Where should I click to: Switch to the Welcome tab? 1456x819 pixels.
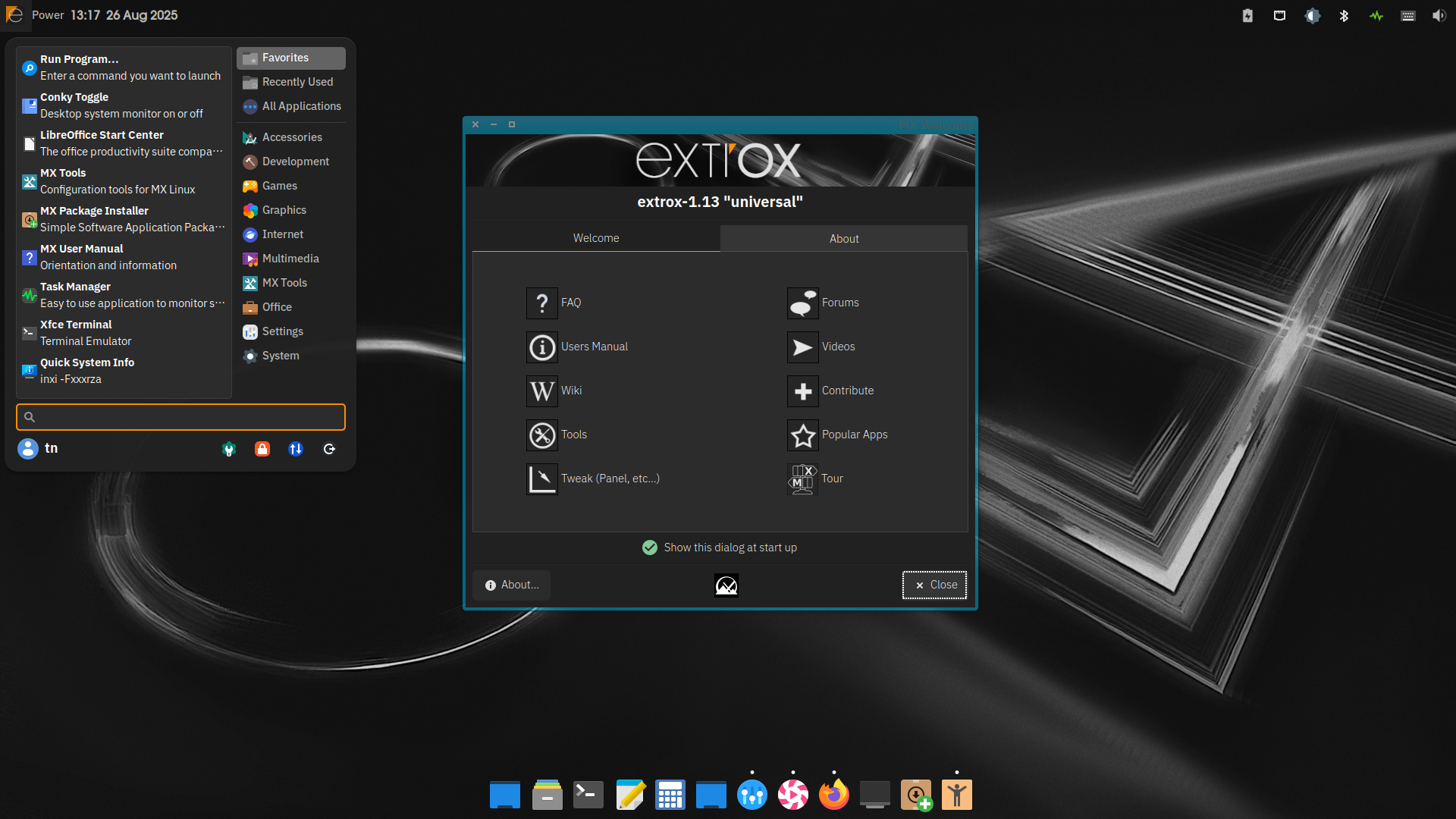(x=596, y=238)
